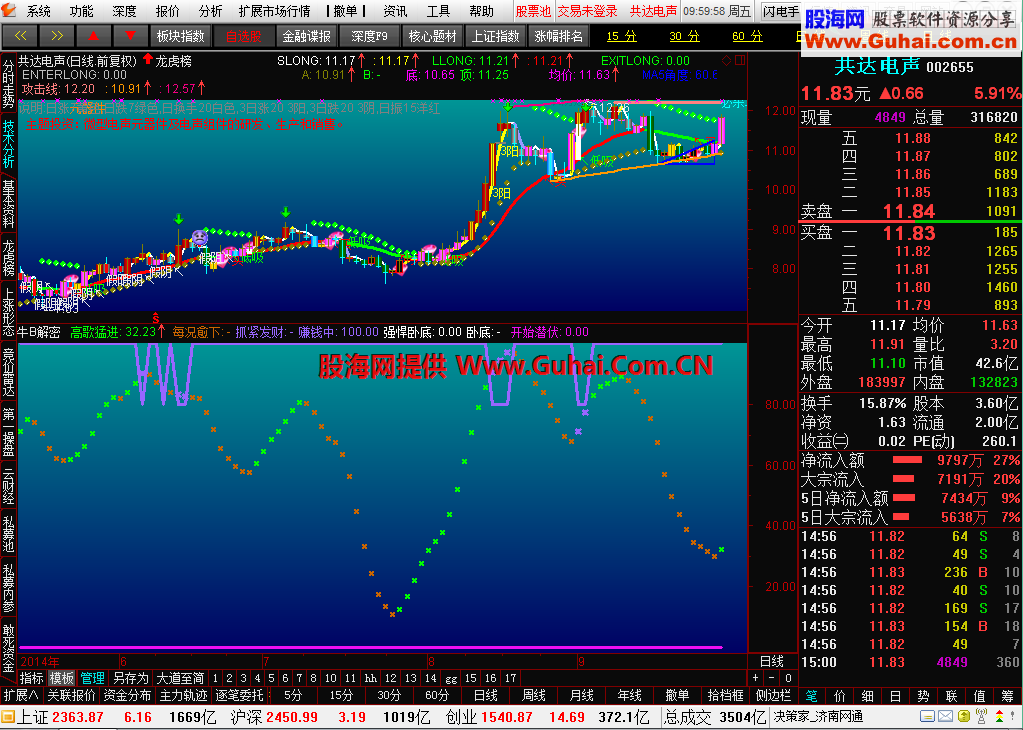Open the 系统 menu

coord(38,11)
